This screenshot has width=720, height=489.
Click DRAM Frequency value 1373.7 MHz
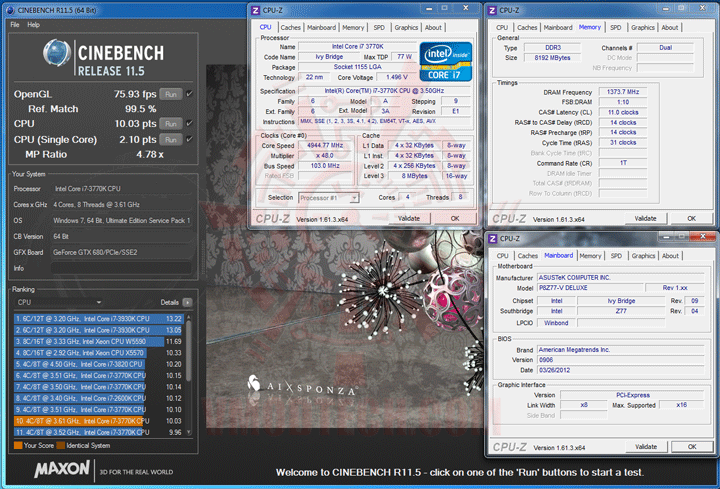coord(623,92)
